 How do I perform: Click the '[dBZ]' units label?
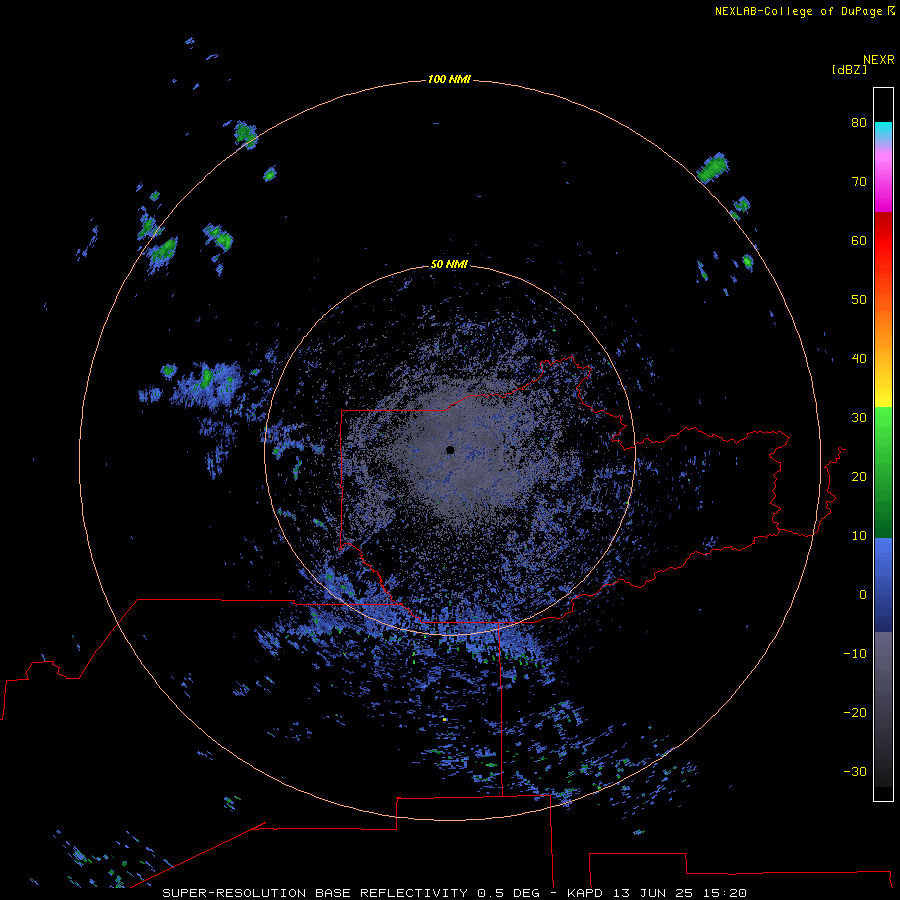(x=849, y=70)
